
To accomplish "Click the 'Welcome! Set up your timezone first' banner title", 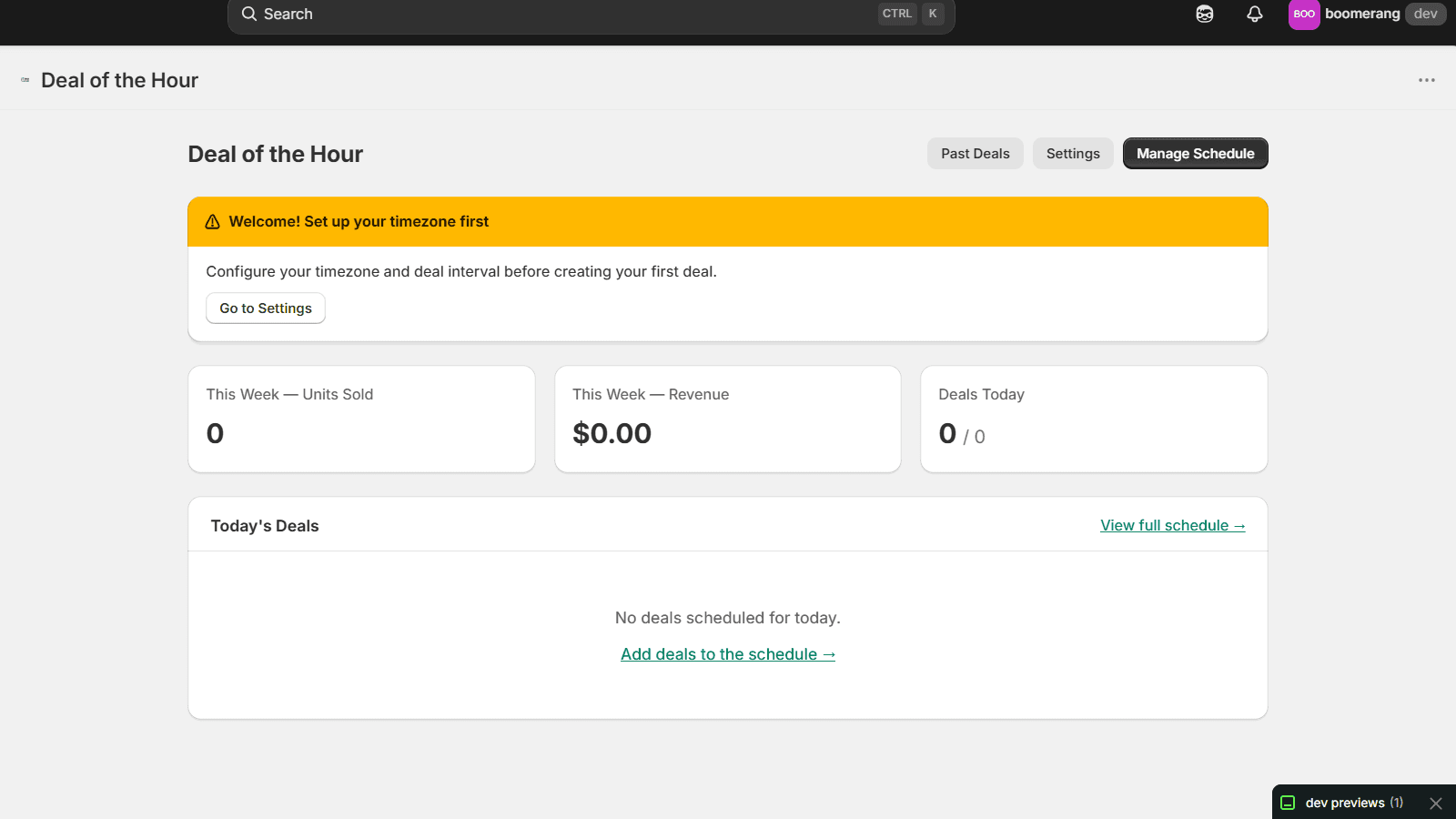I will [359, 222].
